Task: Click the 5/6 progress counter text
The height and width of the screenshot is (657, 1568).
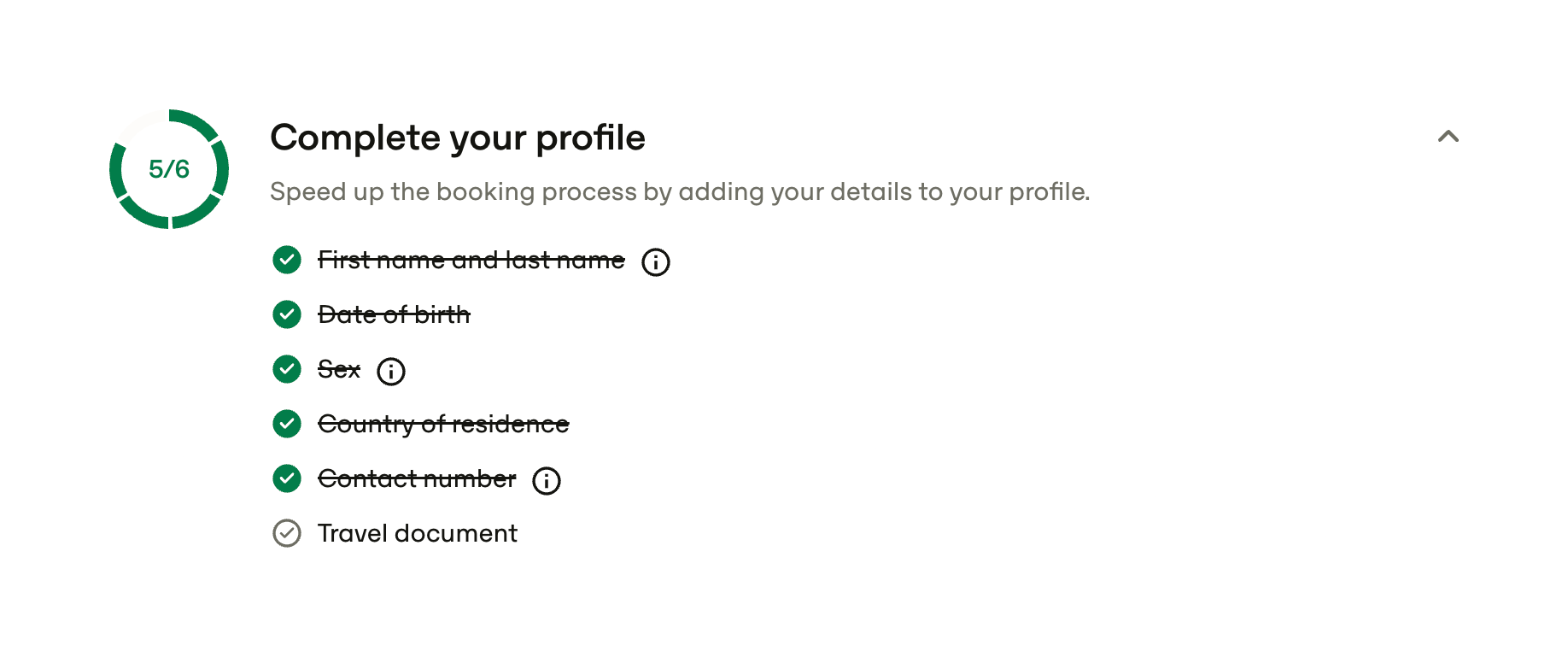Action: point(169,169)
